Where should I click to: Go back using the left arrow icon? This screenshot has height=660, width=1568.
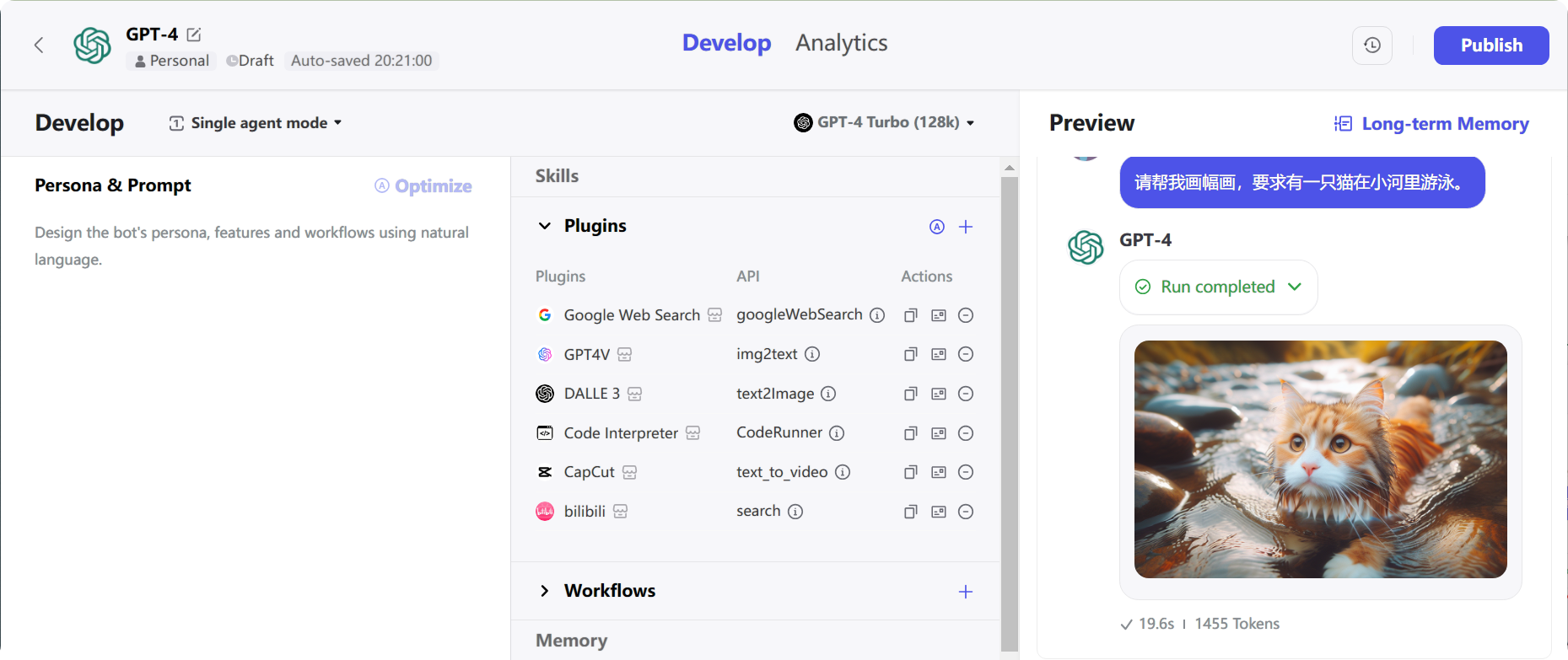(39, 46)
